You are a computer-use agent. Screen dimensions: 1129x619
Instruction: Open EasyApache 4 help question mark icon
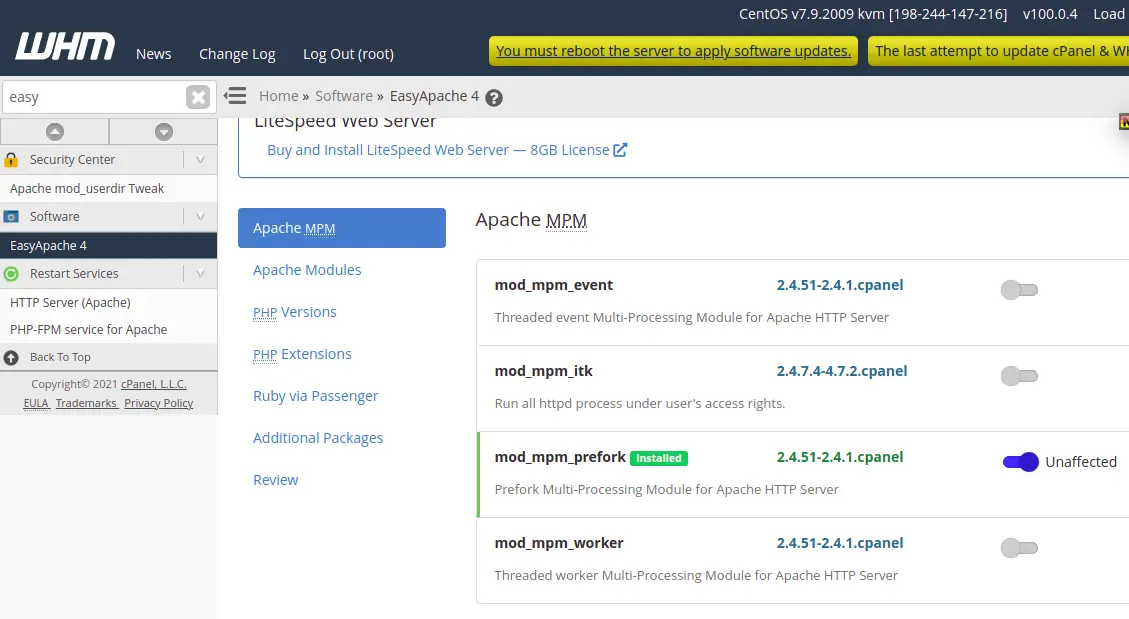[x=494, y=98]
